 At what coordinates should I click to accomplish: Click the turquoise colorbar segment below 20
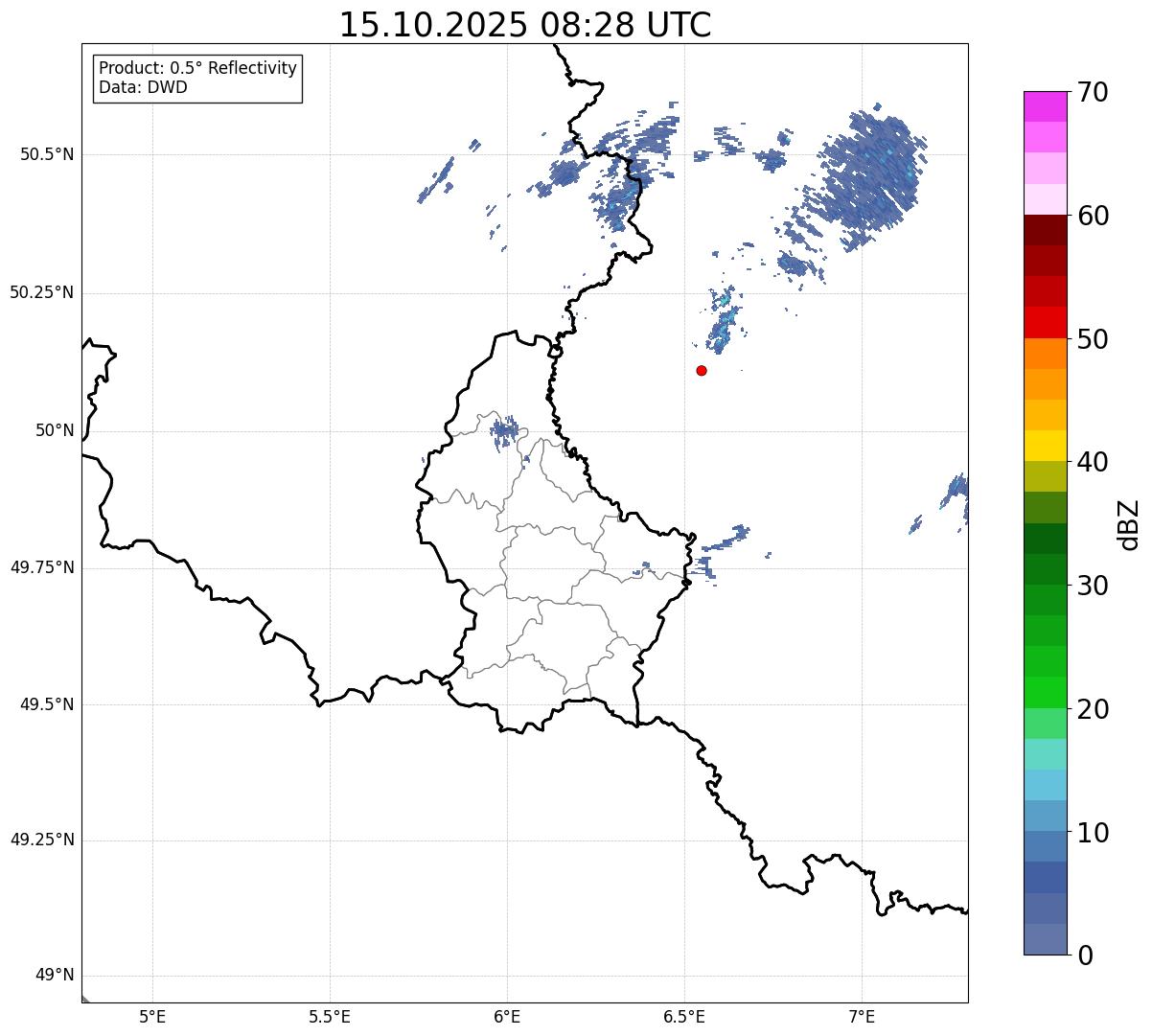[1046, 754]
